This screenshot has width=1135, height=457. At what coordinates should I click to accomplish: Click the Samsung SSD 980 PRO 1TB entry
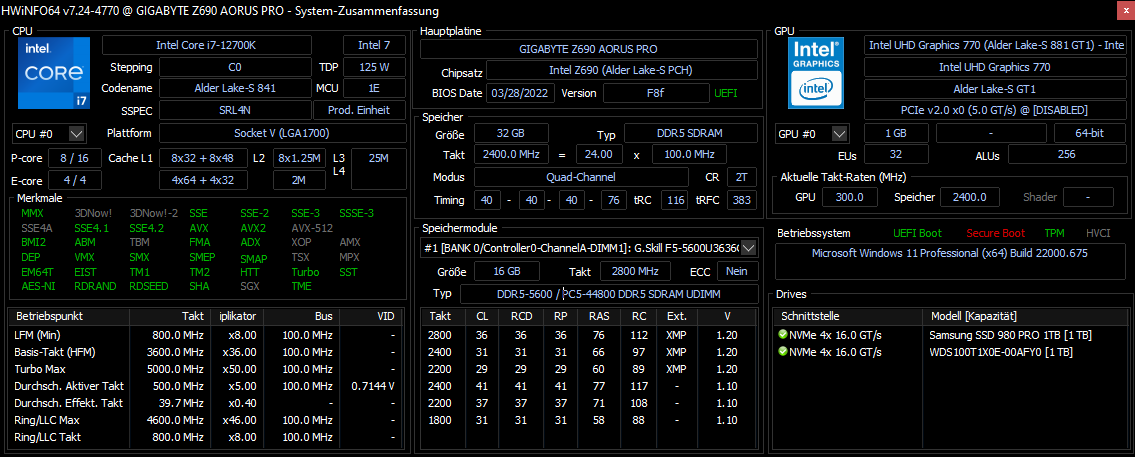coord(1010,335)
